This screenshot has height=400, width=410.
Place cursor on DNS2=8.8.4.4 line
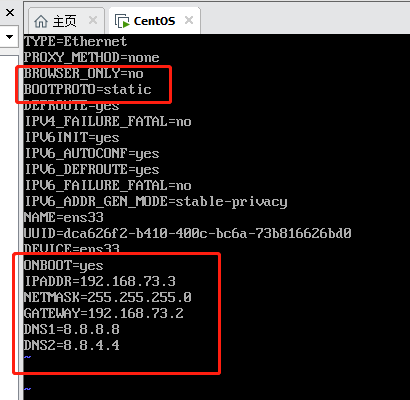click(72, 345)
